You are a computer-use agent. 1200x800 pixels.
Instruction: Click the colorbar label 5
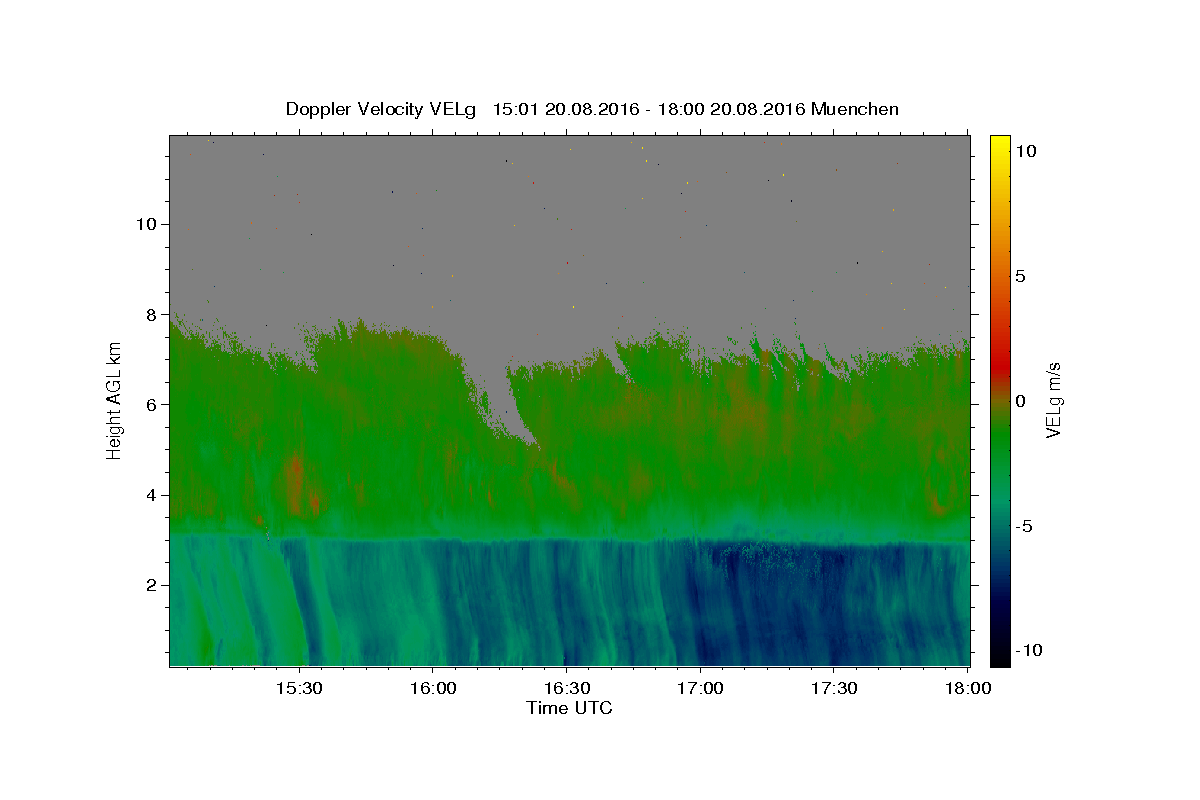point(1021,276)
